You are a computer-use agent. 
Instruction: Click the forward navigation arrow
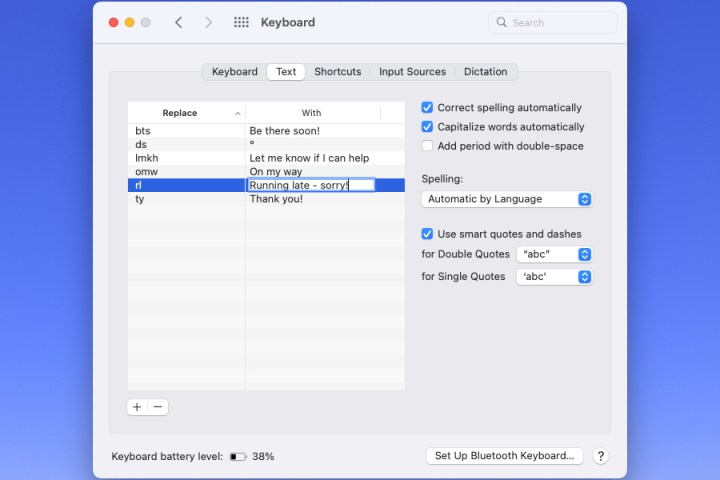click(208, 22)
